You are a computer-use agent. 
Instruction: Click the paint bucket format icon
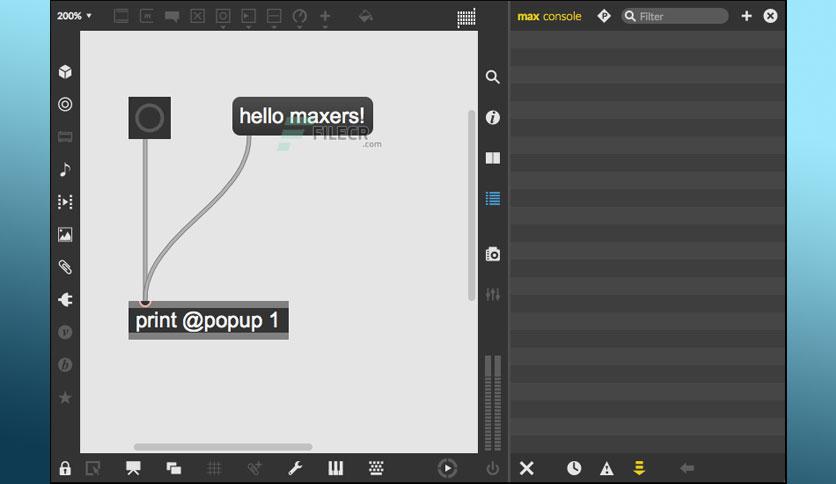pyautogui.click(x=365, y=17)
